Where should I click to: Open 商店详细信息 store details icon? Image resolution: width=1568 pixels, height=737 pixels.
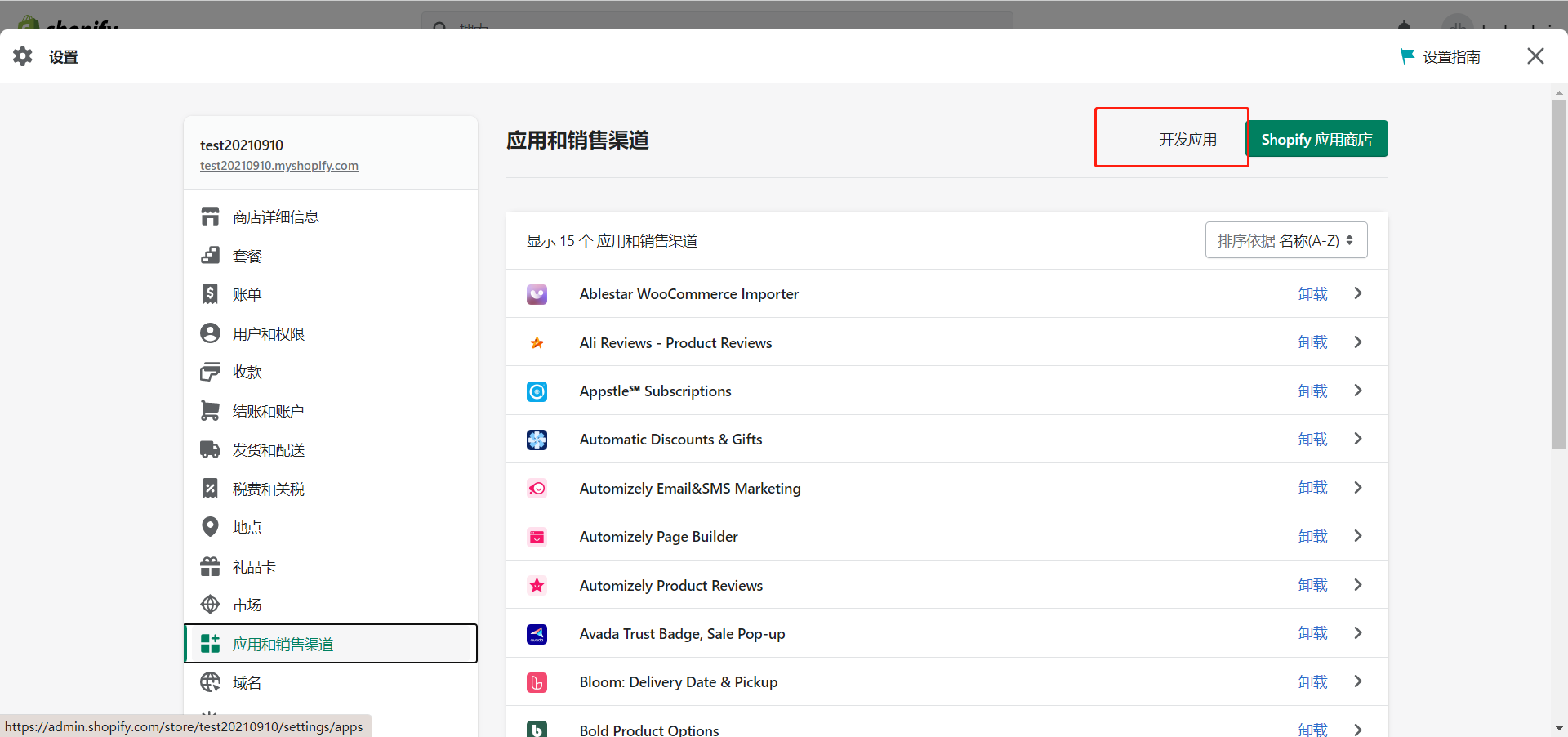211,217
